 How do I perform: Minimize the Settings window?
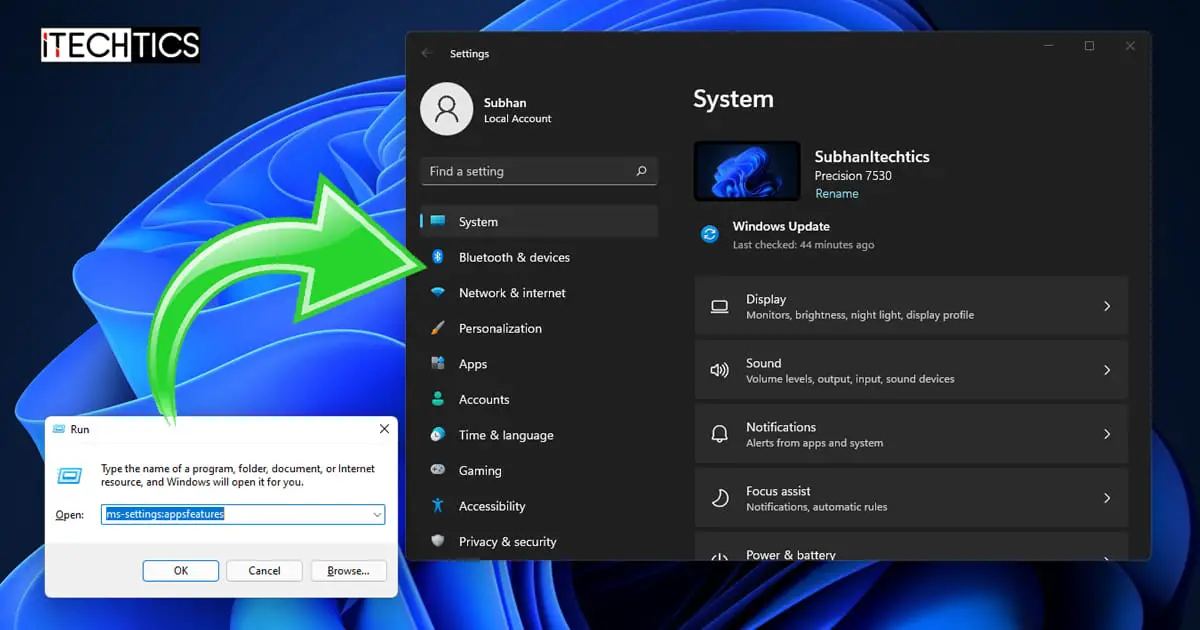tap(1049, 46)
